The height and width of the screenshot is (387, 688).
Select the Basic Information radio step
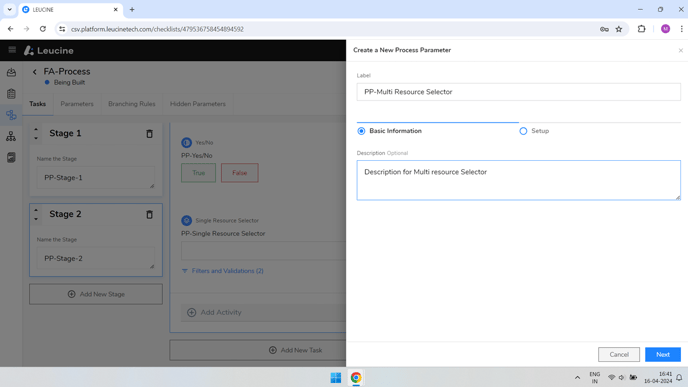coord(361,131)
